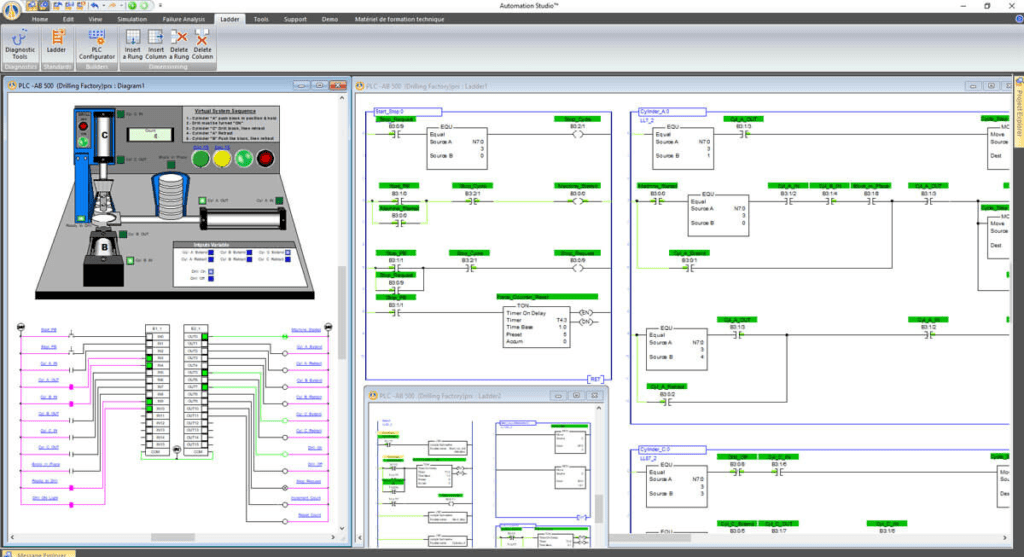This screenshot has width=1024, height=557.
Task: Open the Customize Quick Access Toolbar arrow
Action: pyautogui.click(x=160, y=5)
